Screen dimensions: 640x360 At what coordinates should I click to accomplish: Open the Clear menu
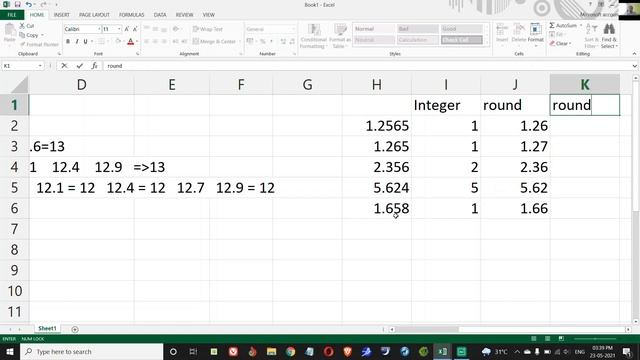(x=560, y=43)
